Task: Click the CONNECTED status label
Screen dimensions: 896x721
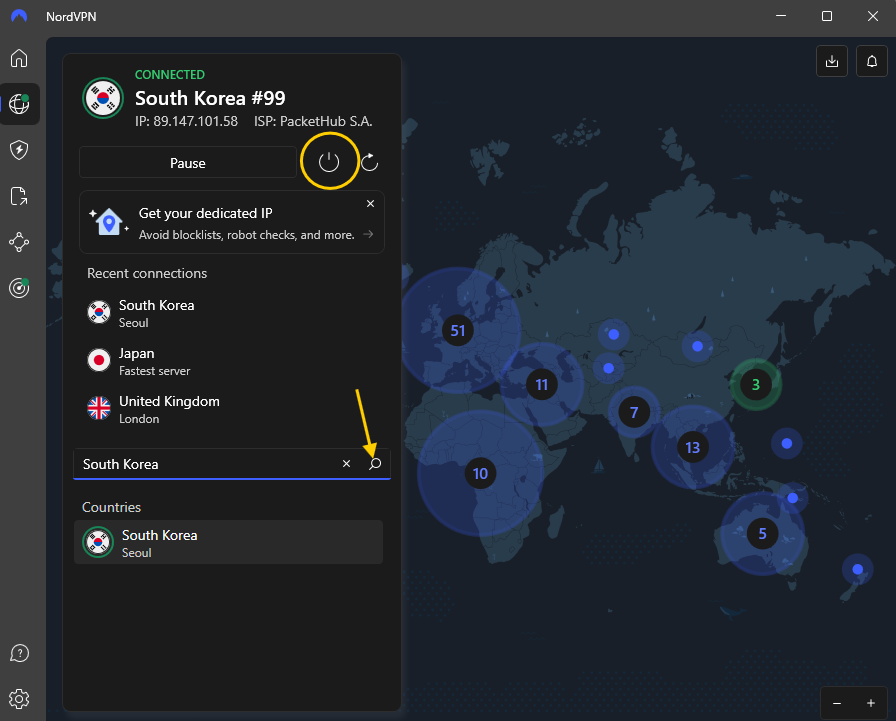Action: tap(170, 75)
